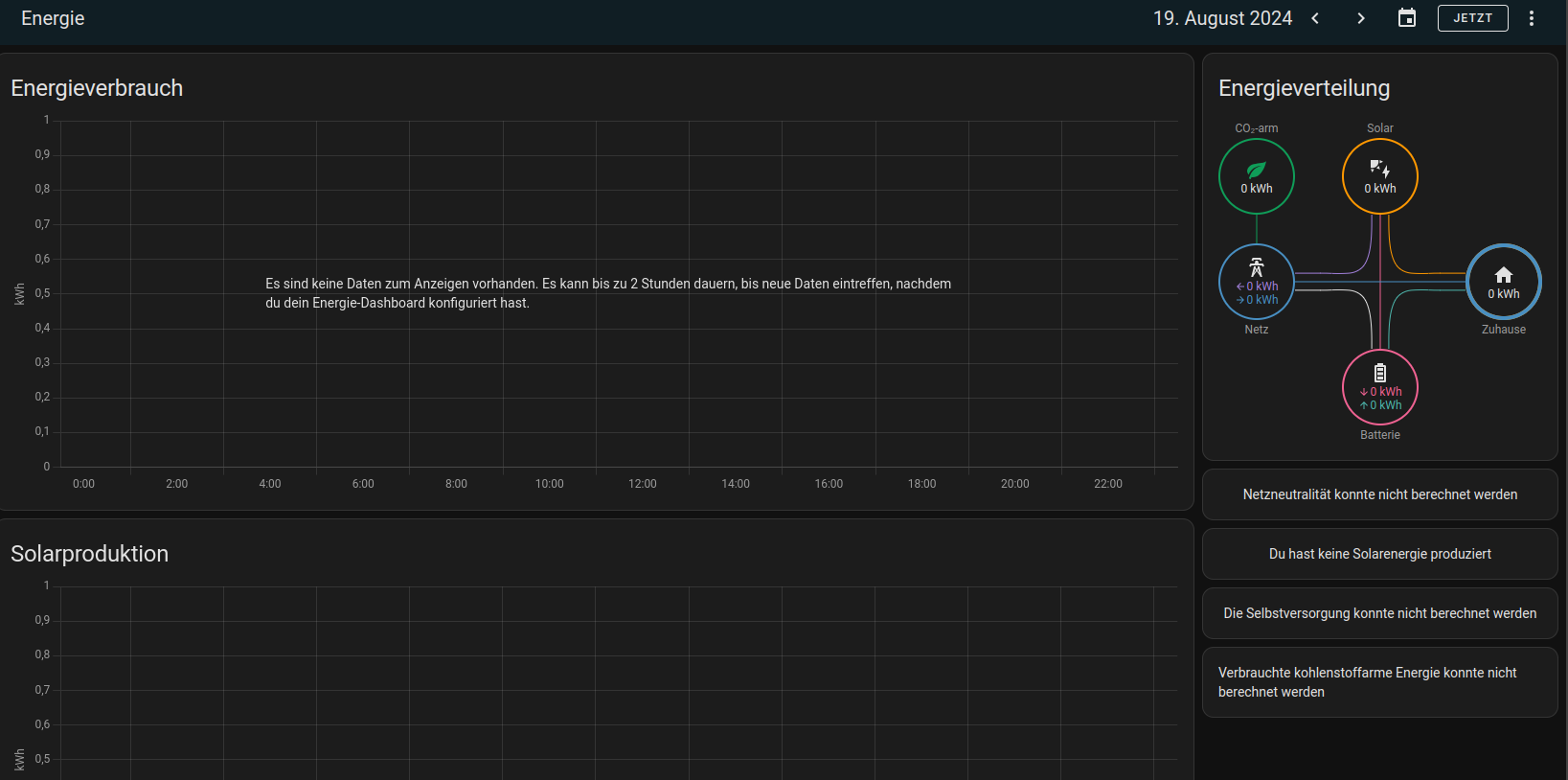Click the Solarproduktion card heading
1568x780 pixels.
(x=90, y=554)
